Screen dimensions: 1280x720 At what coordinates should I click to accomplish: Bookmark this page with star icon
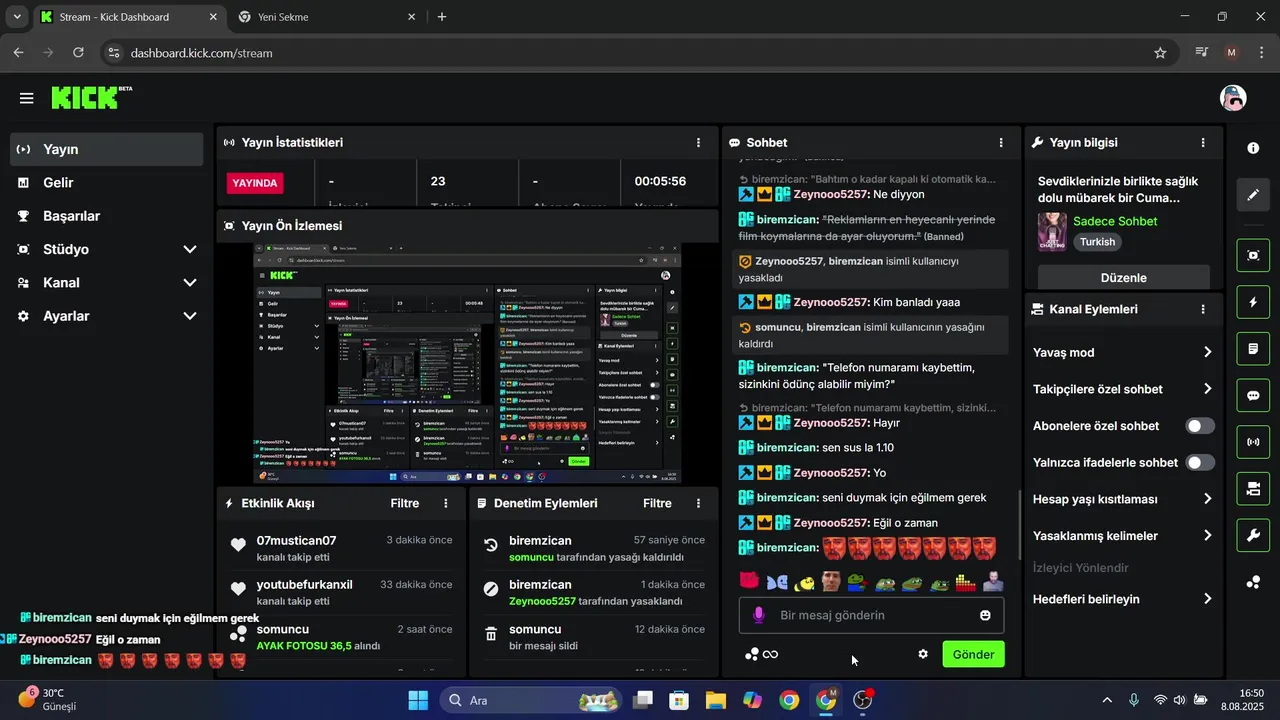click(x=1160, y=53)
